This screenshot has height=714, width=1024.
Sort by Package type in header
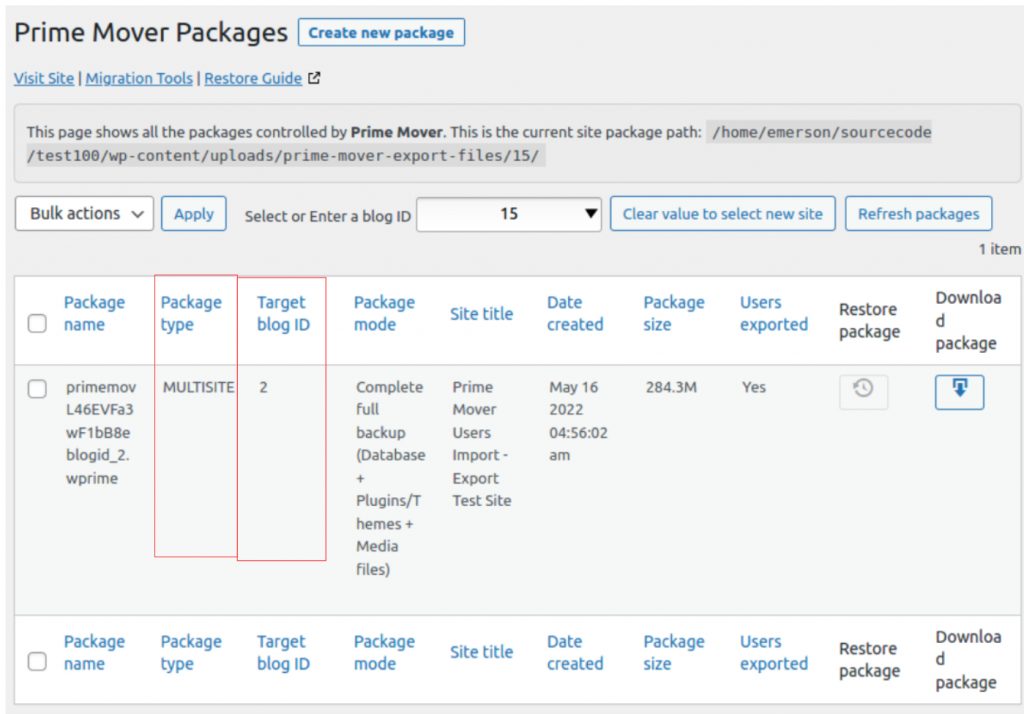coord(191,314)
